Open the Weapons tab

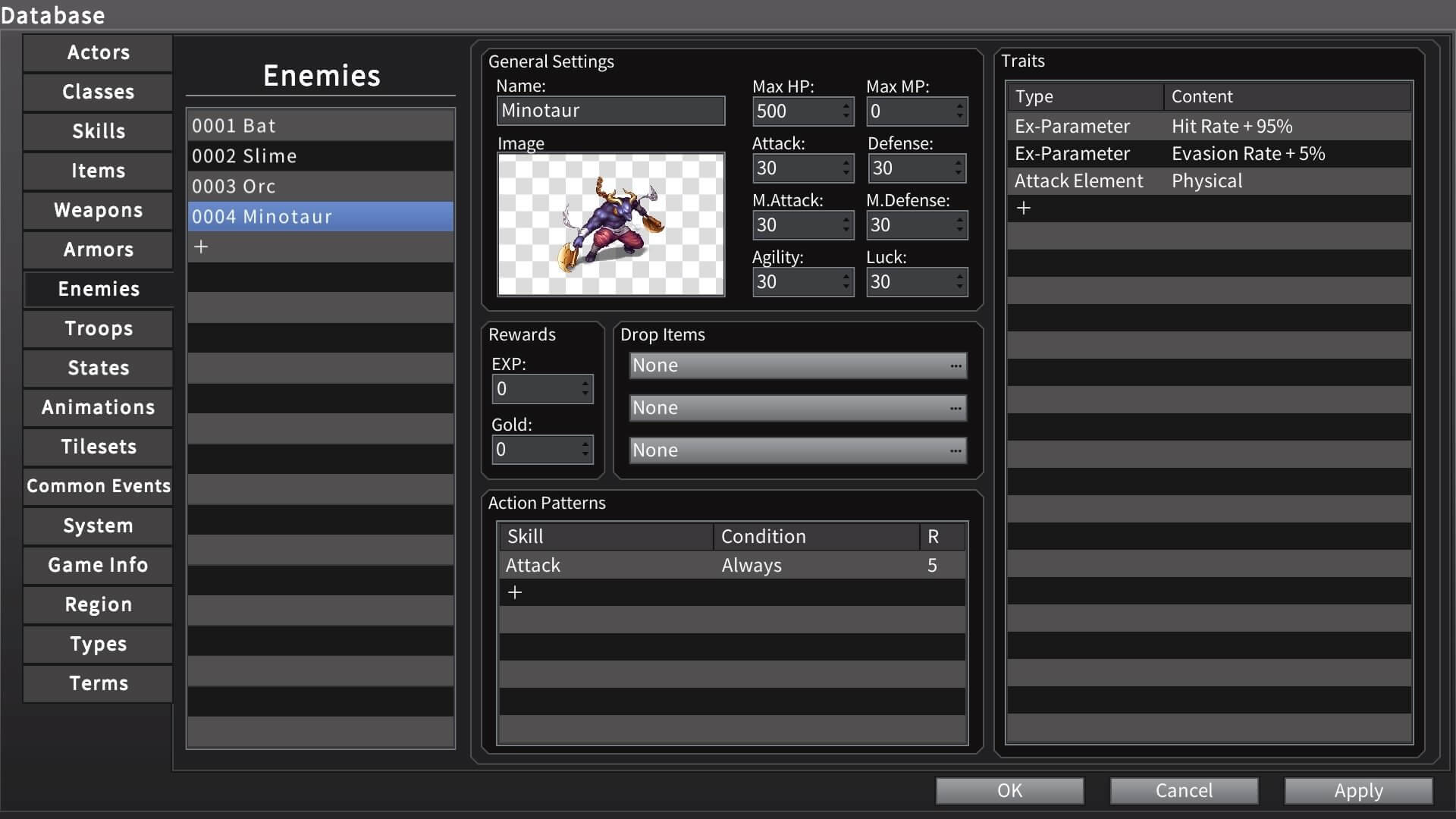click(x=99, y=211)
